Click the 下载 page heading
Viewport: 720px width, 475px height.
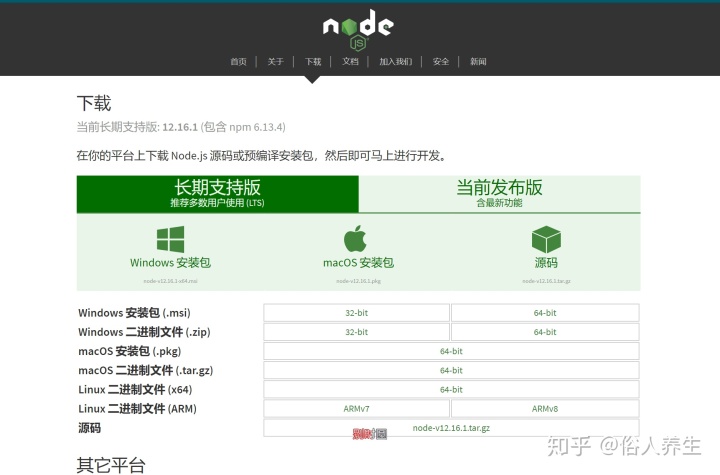94,103
